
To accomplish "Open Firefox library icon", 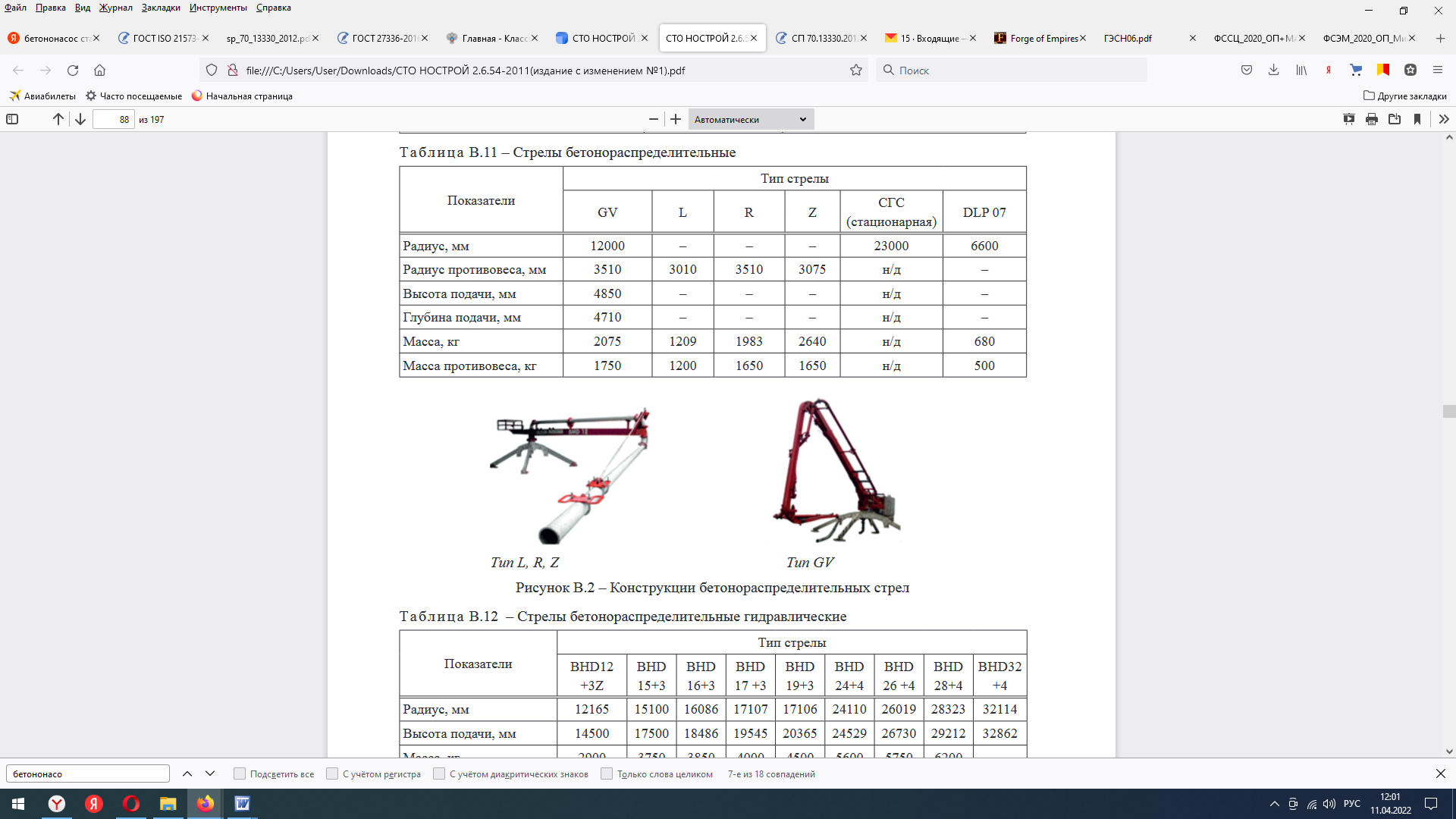I will click(1301, 70).
